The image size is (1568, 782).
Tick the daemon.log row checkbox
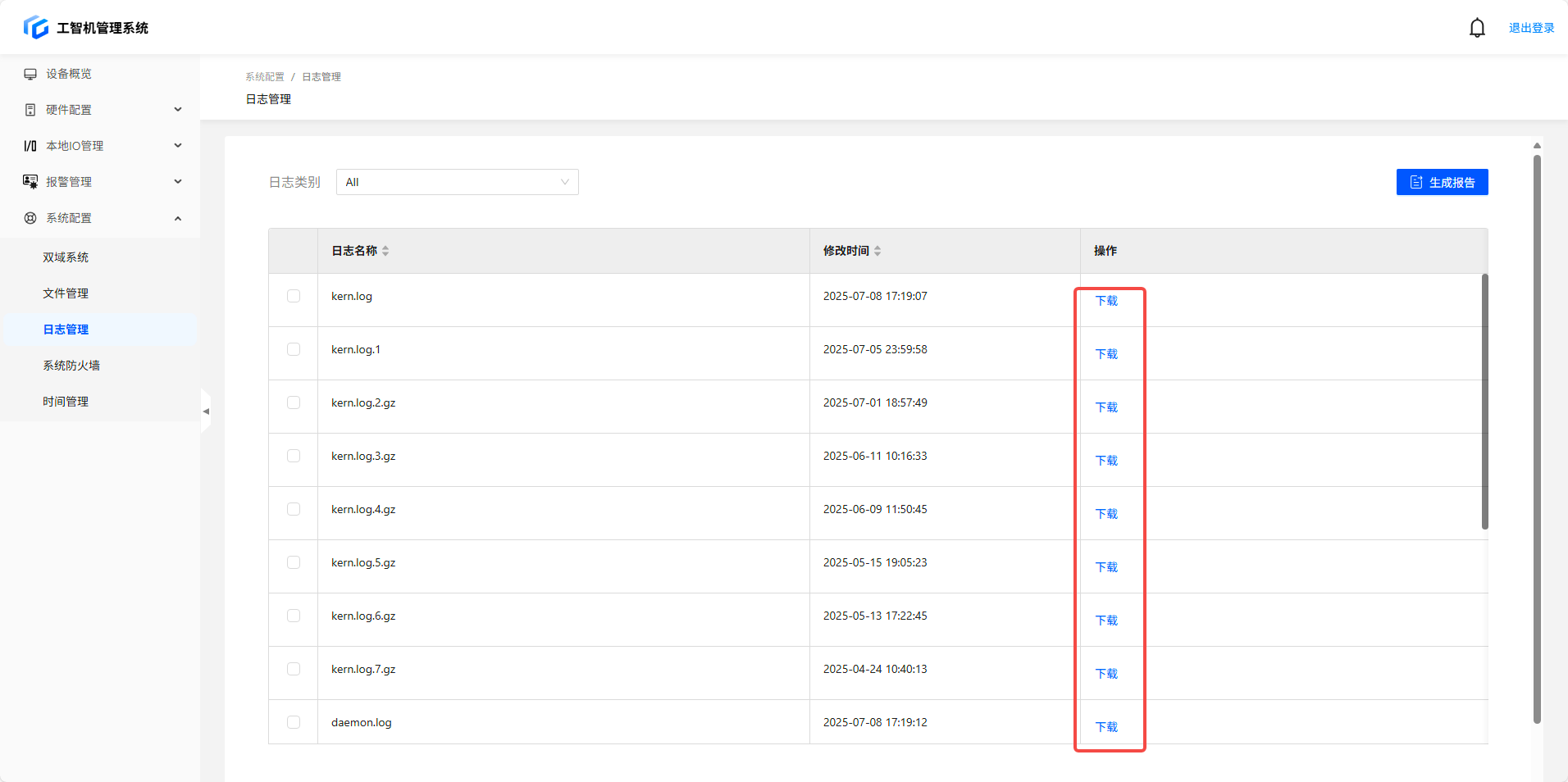(294, 722)
